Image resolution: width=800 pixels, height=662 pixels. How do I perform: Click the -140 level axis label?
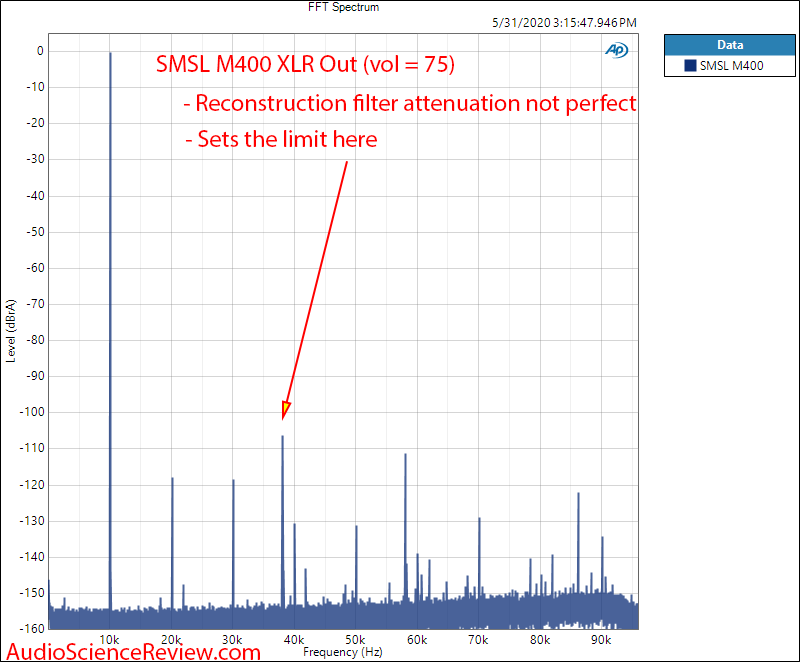click(32, 557)
